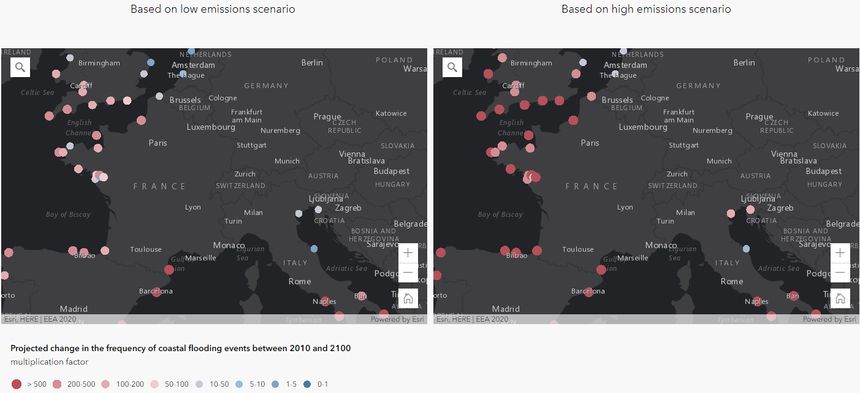The image size is (860, 393).
Task: Select blue dot on Adriatic coast, left map
Action: [314, 248]
